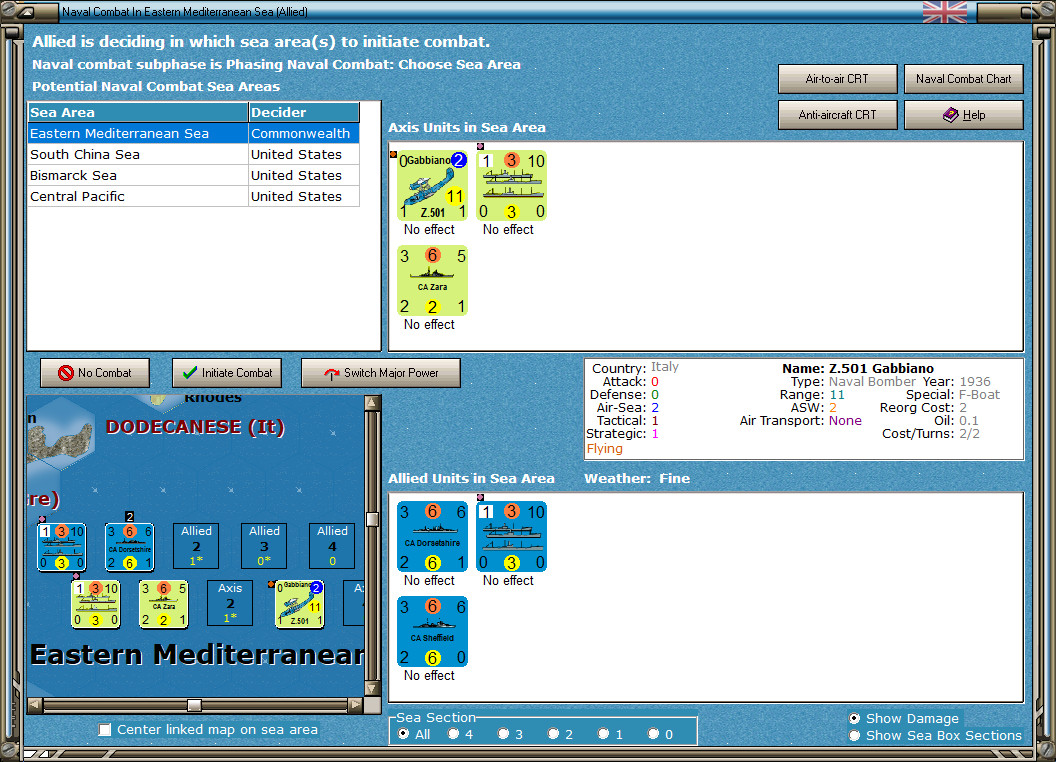Screen dimensions: 1056x762
Task: Select the Z.501 Gabbiano unit in Axis Units panel
Action: point(432,185)
